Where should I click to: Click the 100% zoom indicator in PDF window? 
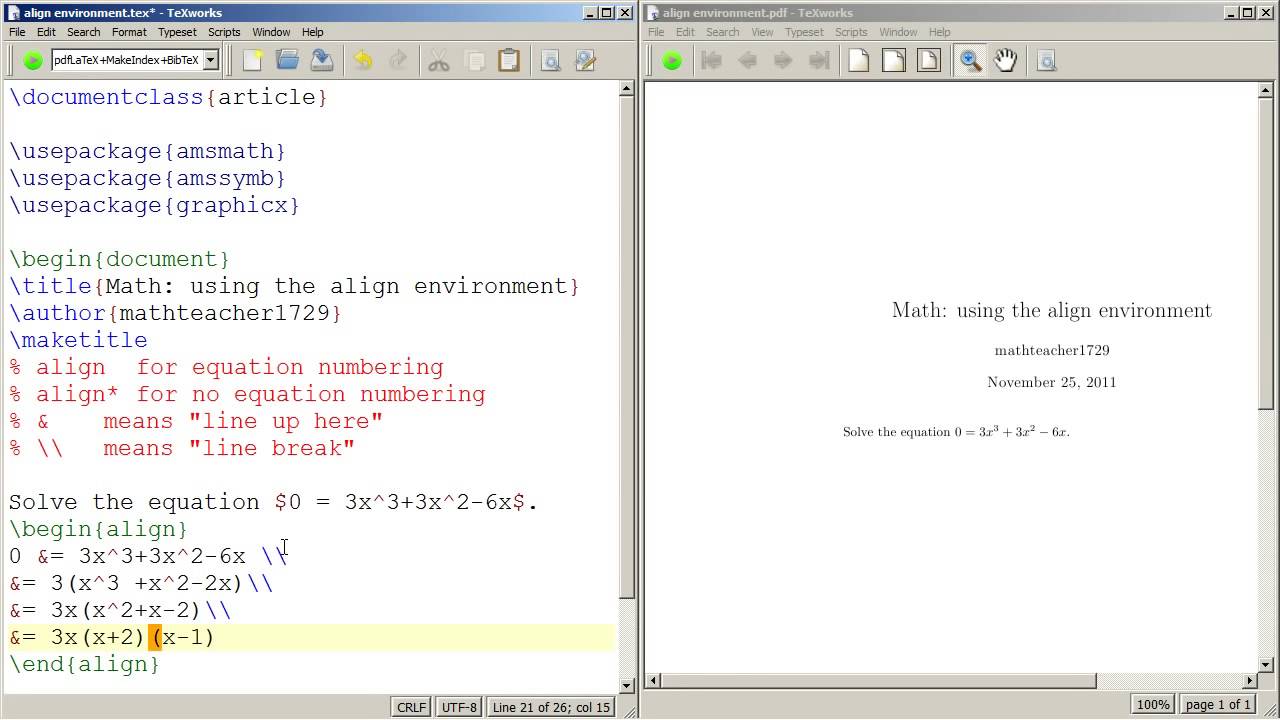1152,705
